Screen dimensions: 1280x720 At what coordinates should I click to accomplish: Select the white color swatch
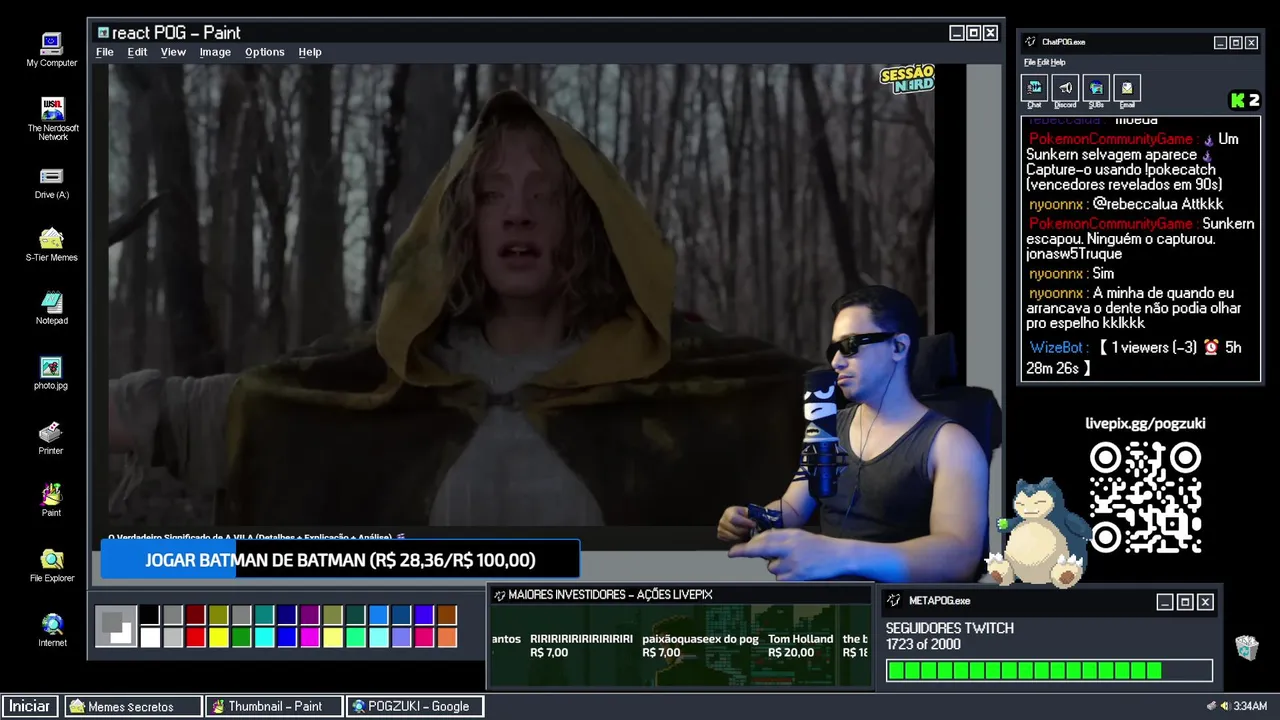[x=150, y=637]
